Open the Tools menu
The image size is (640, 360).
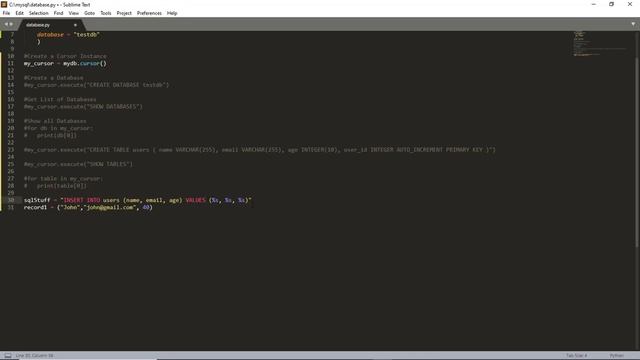[106, 13]
